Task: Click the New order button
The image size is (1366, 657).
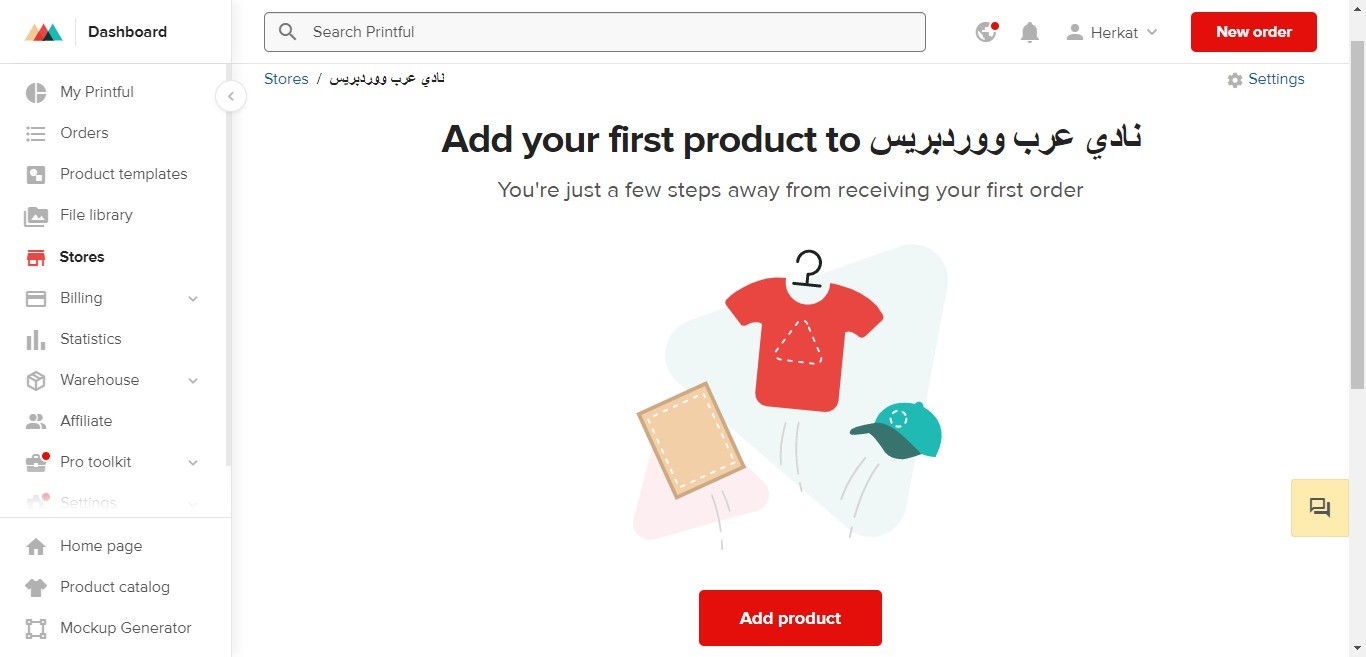Action: [x=1253, y=32]
